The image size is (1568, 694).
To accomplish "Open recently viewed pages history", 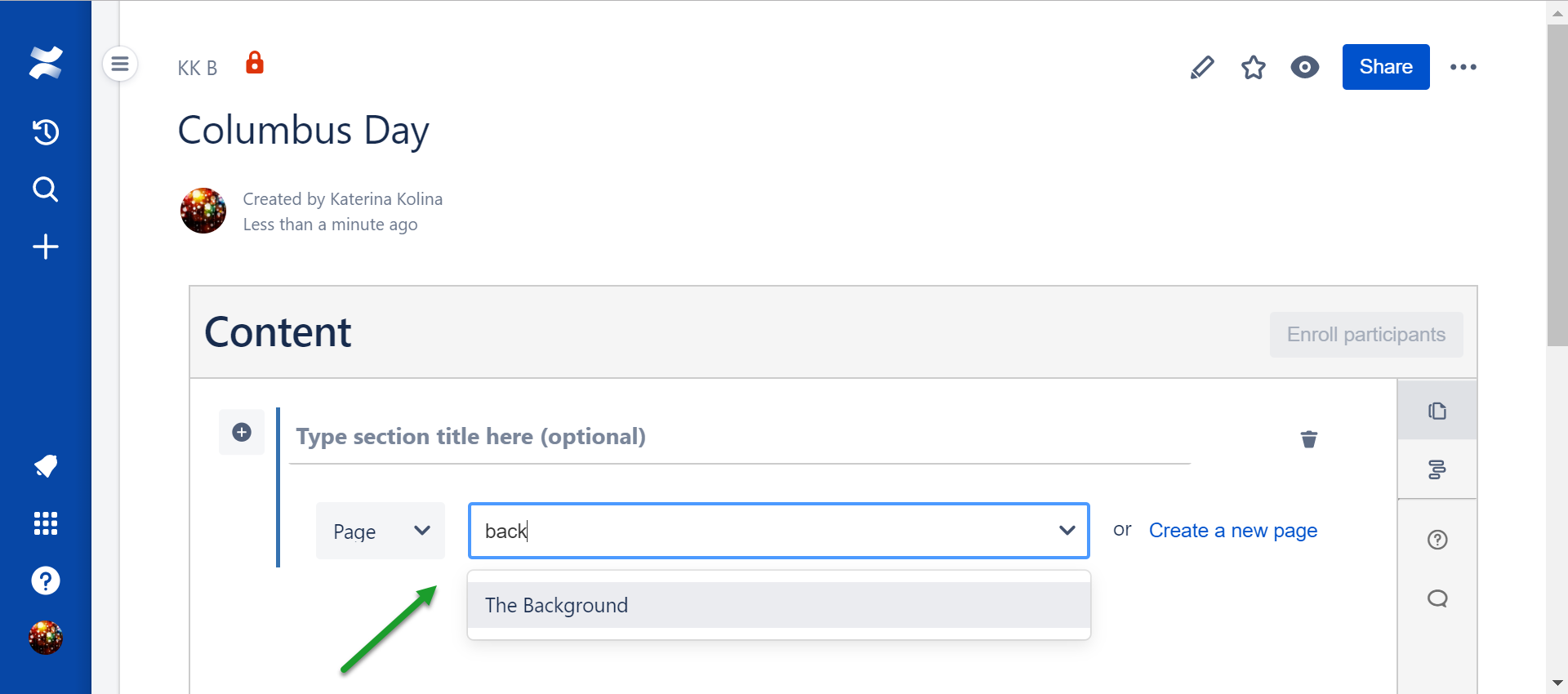I will 46,131.
